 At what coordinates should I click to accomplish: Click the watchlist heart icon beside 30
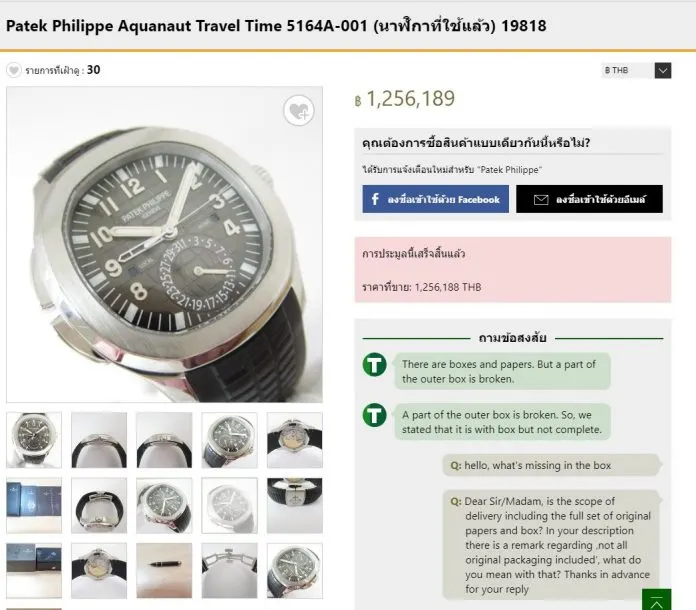tap(13, 70)
